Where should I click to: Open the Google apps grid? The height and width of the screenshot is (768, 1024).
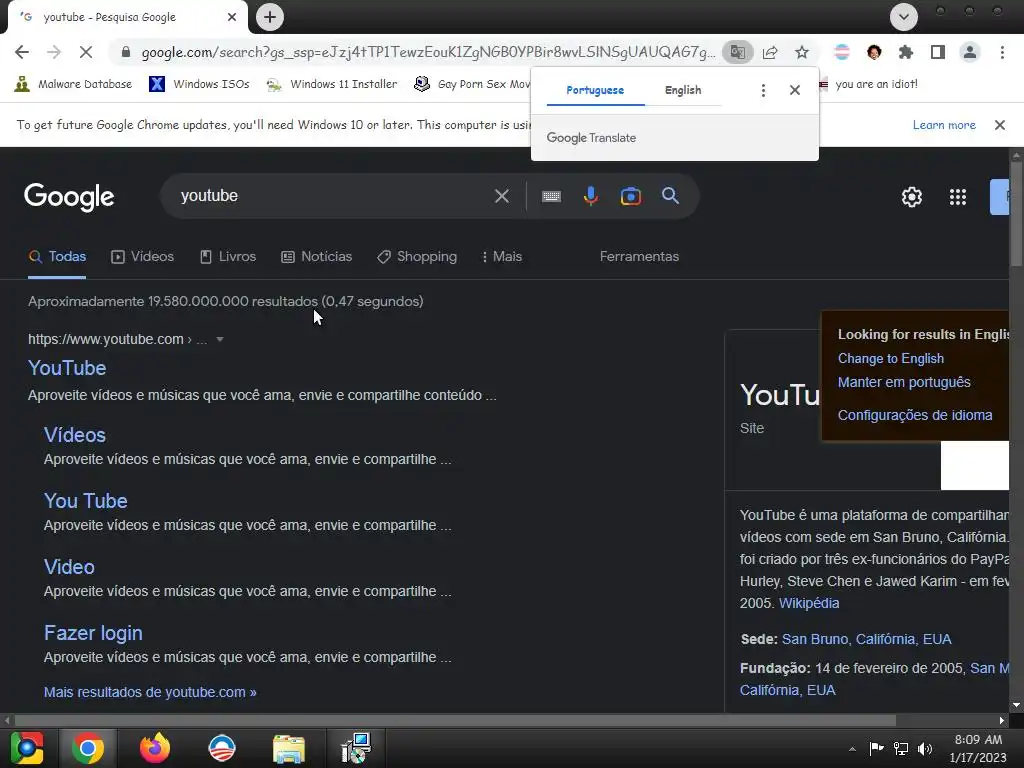click(958, 197)
